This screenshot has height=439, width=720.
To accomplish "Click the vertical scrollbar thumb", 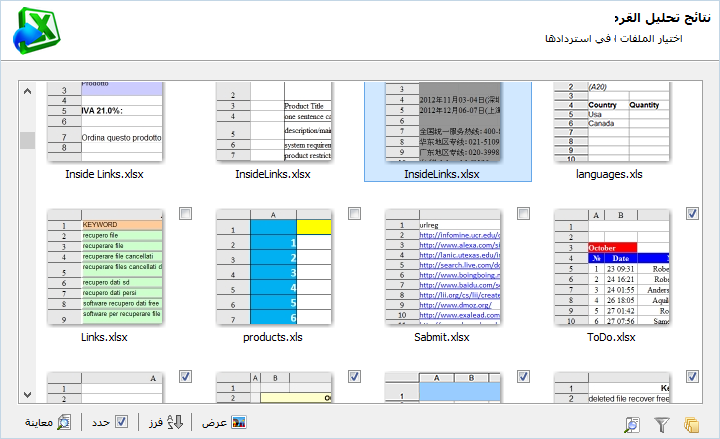I will coord(28,140).
